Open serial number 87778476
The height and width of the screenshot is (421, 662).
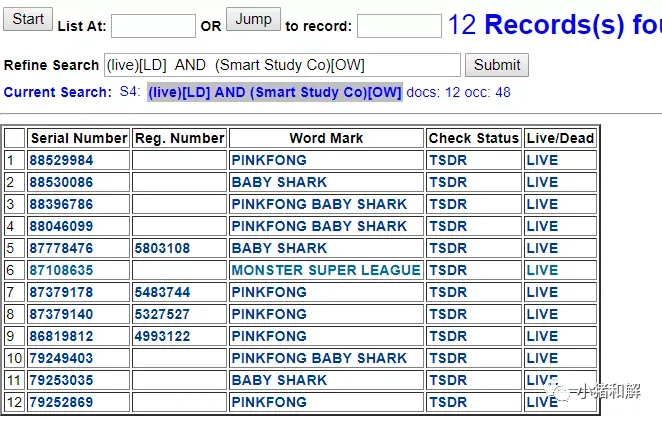tap(61, 248)
